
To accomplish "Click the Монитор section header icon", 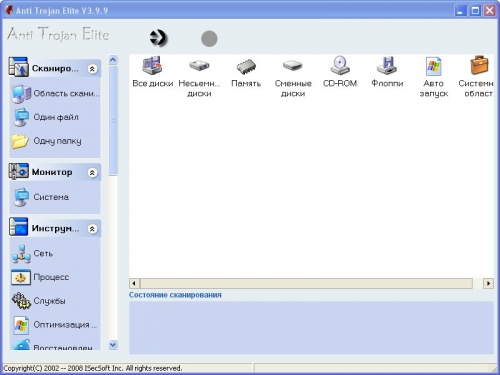I will tap(18, 171).
